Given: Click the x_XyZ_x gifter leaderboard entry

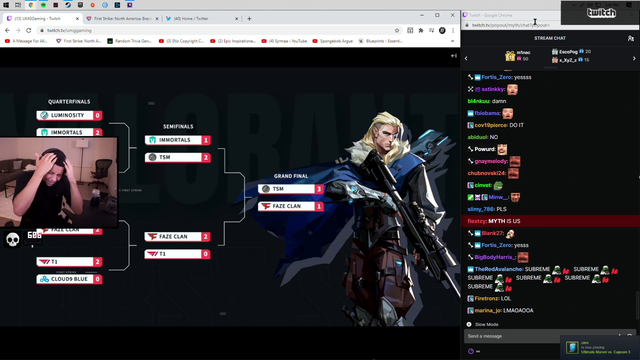Looking at the screenshot, I should click(571, 60).
